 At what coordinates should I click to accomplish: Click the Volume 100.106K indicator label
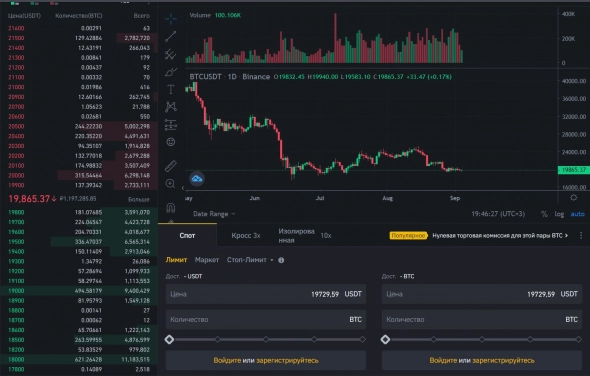pos(215,15)
